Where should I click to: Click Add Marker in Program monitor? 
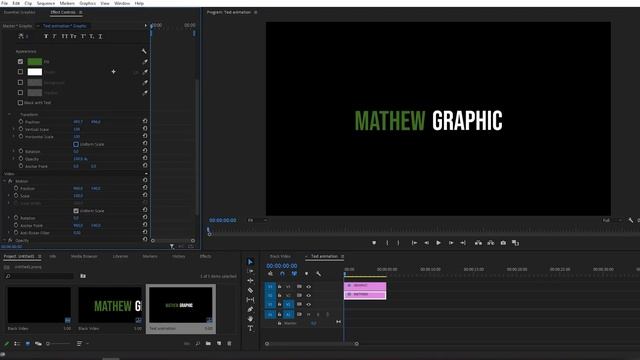[374, 243]
